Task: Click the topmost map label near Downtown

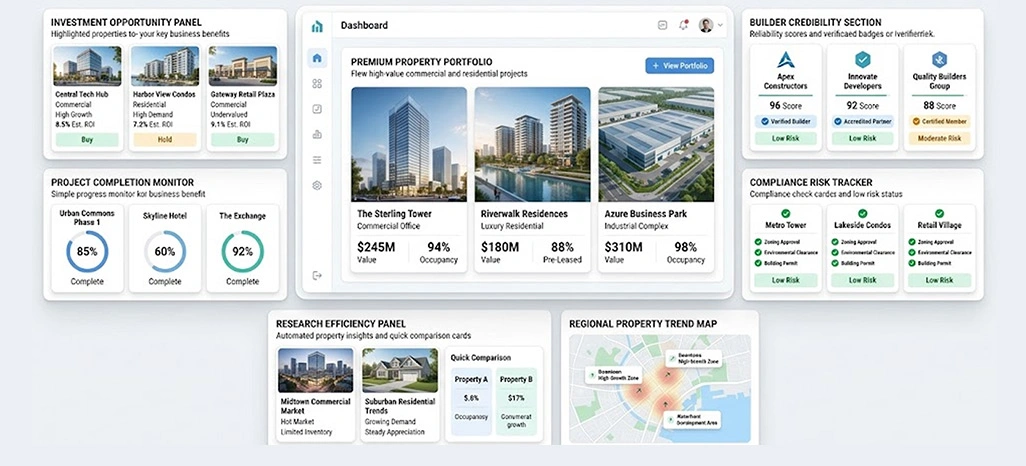Action: [x=694, y=358]
